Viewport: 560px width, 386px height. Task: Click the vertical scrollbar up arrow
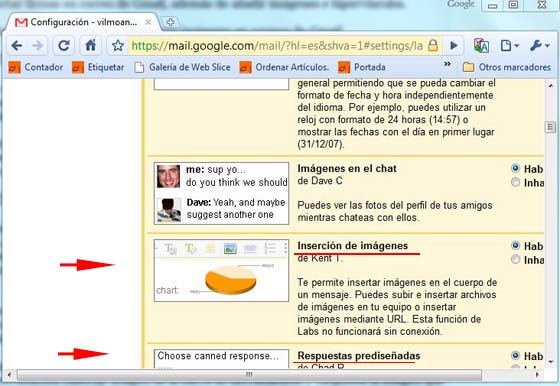pyautogui.click(x=550, y=86)
